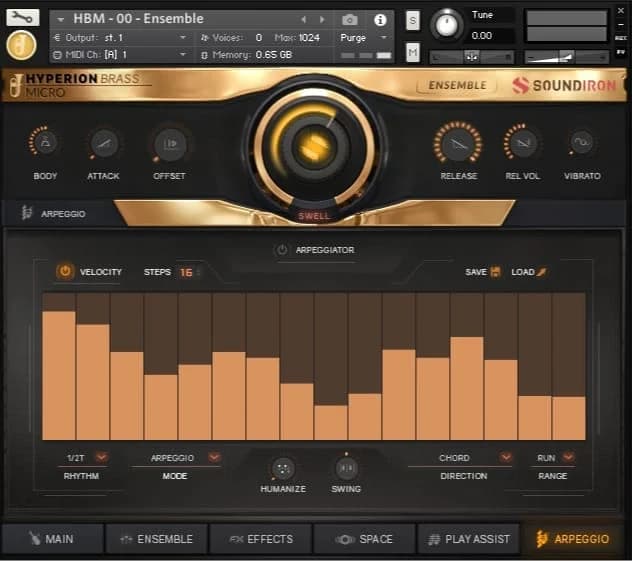Click the Swing knob icon

(x=346, y=468)
